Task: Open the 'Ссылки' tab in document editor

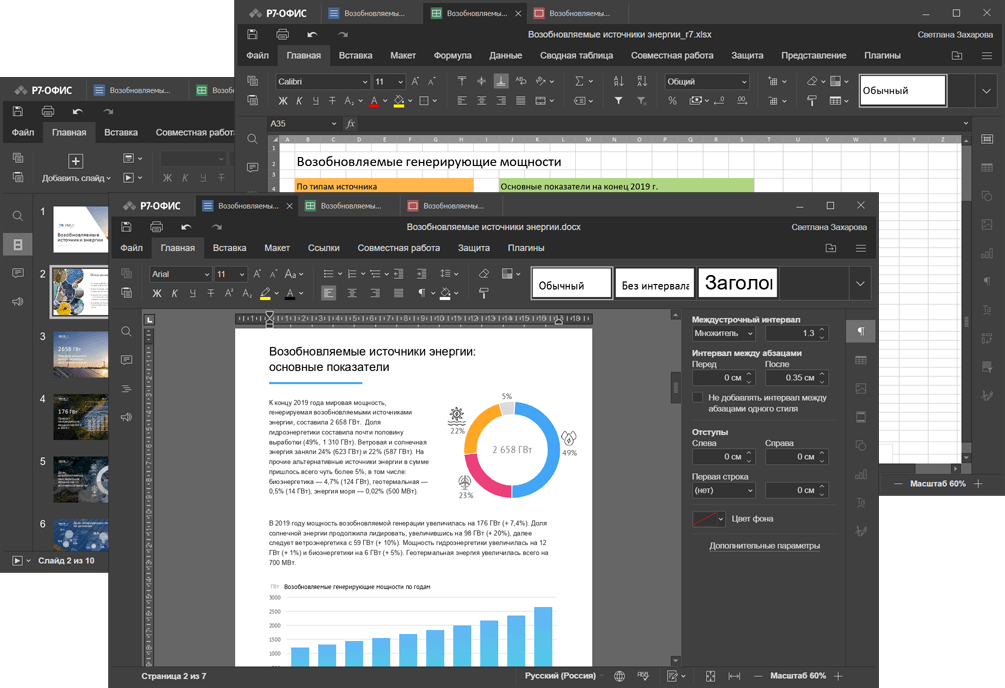Action: tap(323, 248)
